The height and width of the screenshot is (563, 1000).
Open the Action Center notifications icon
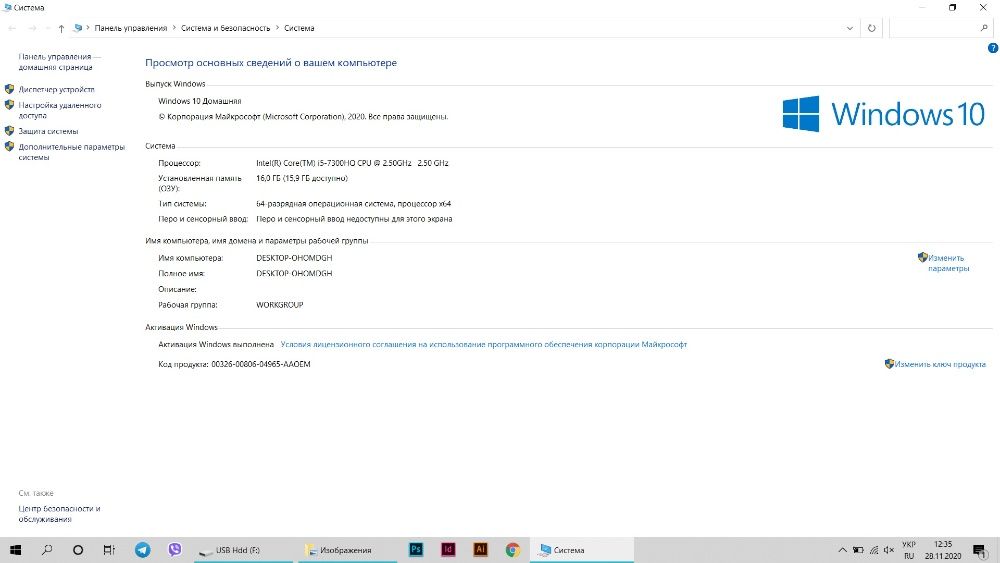click(x=980, y=550)
